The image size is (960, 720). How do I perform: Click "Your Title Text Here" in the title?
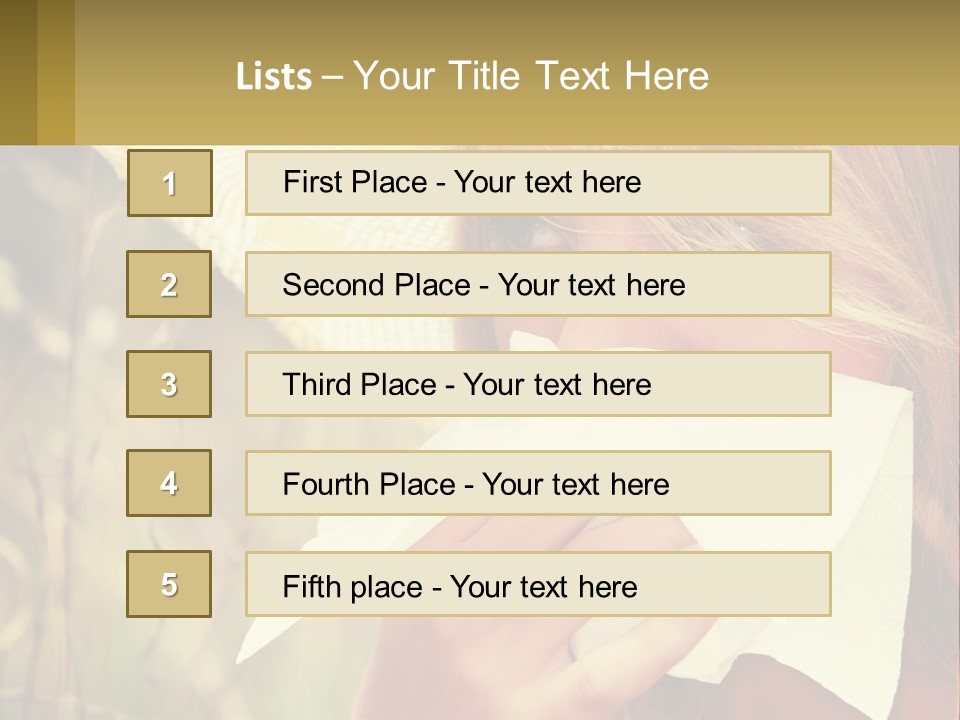pos(531,76)
